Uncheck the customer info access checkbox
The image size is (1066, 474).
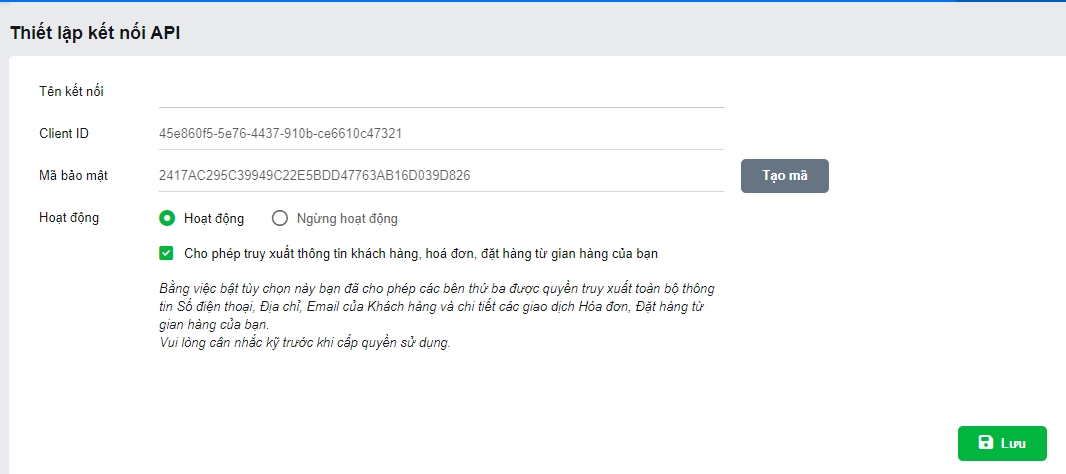pos(167,253)
